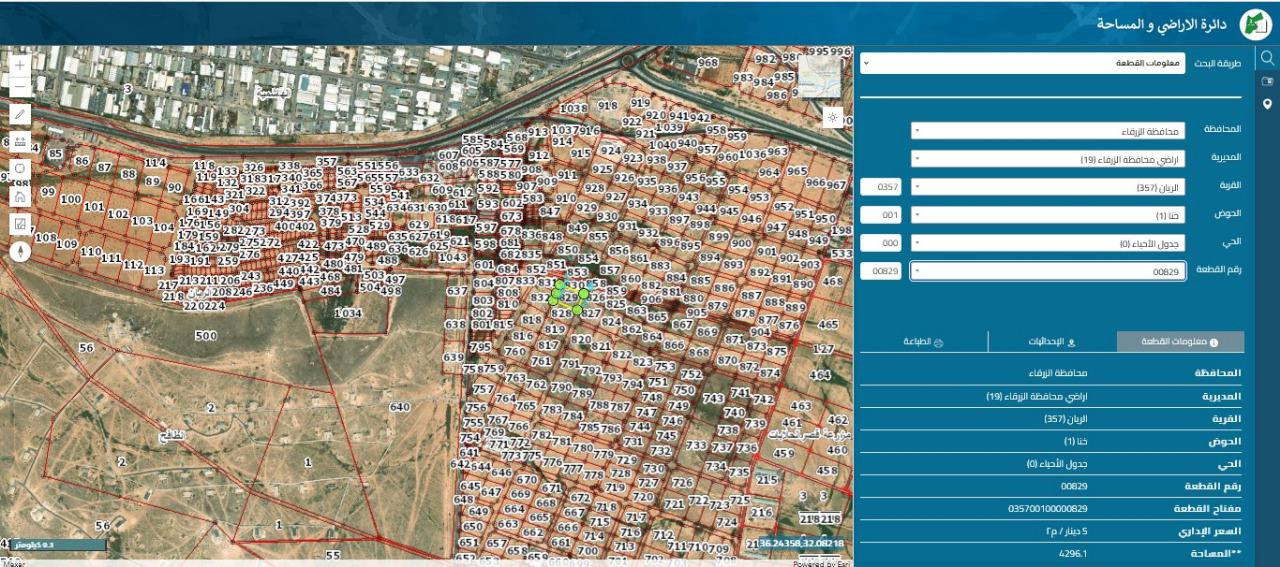Open the distance measurement ruler tool
This screenshot has width=1280, height=567.
coord(20,141)
